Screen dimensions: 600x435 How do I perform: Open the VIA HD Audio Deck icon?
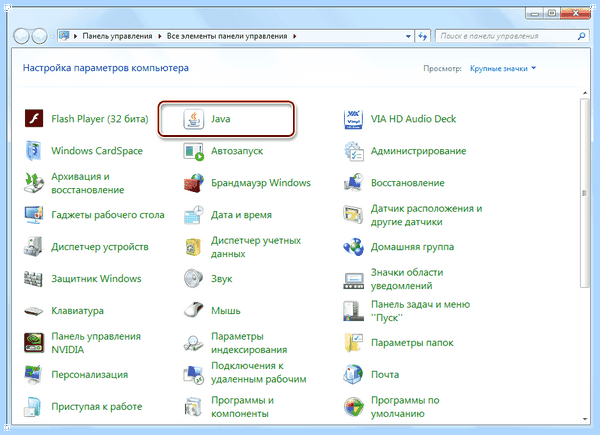353,119
